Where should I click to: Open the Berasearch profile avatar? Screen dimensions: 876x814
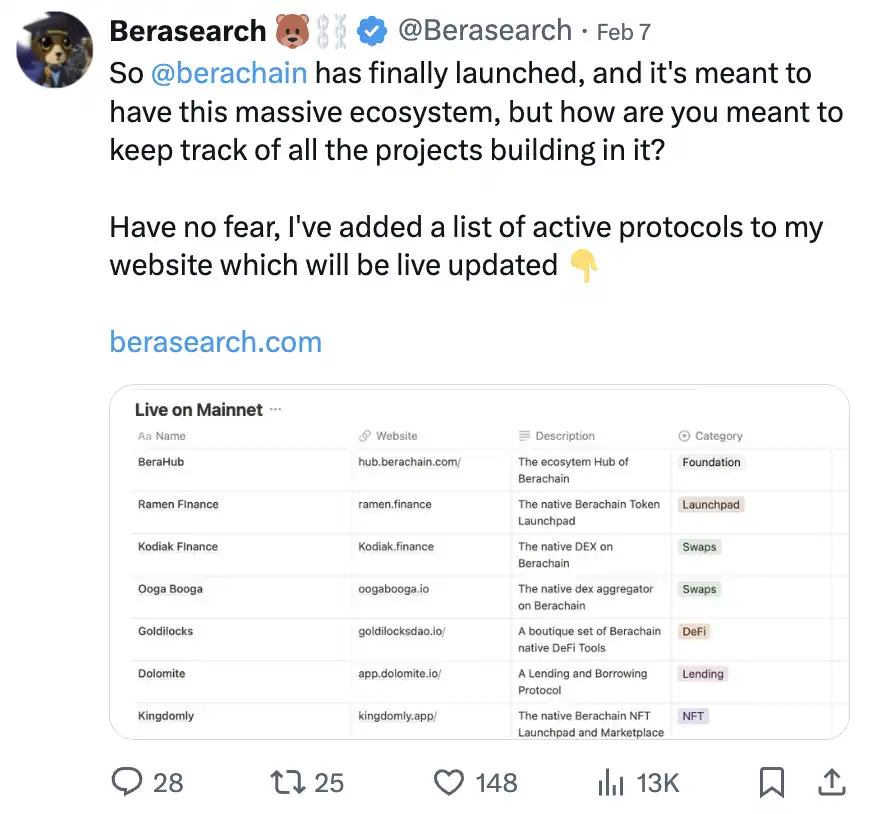pos(54,50)
